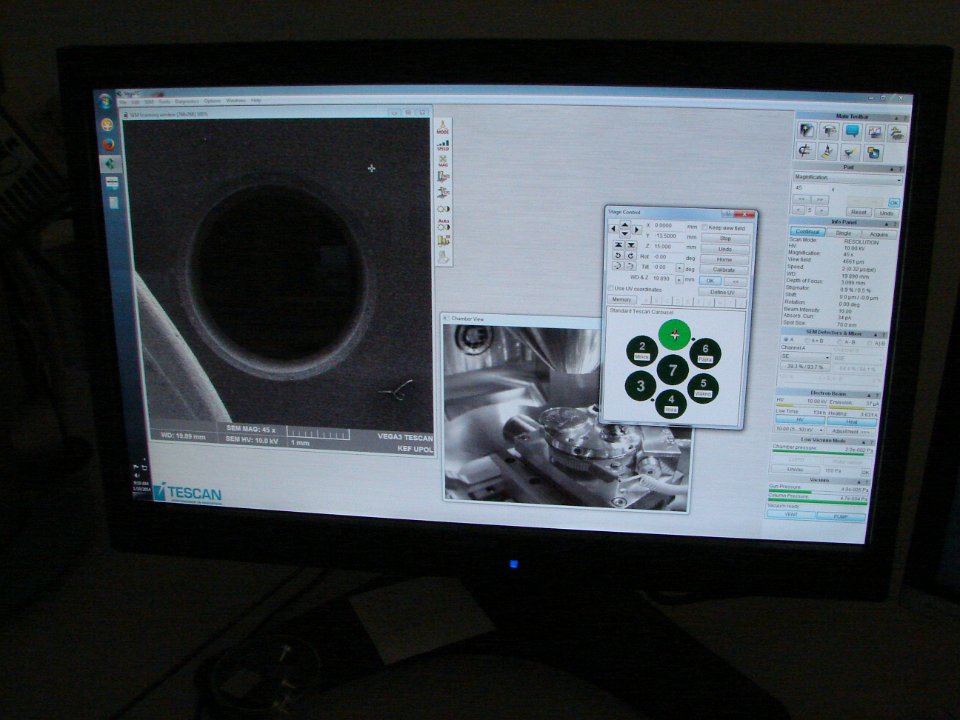This screenshot has height=720, width=960.
Task: Open the Windows Start menu orb
Action: (105, 101)
